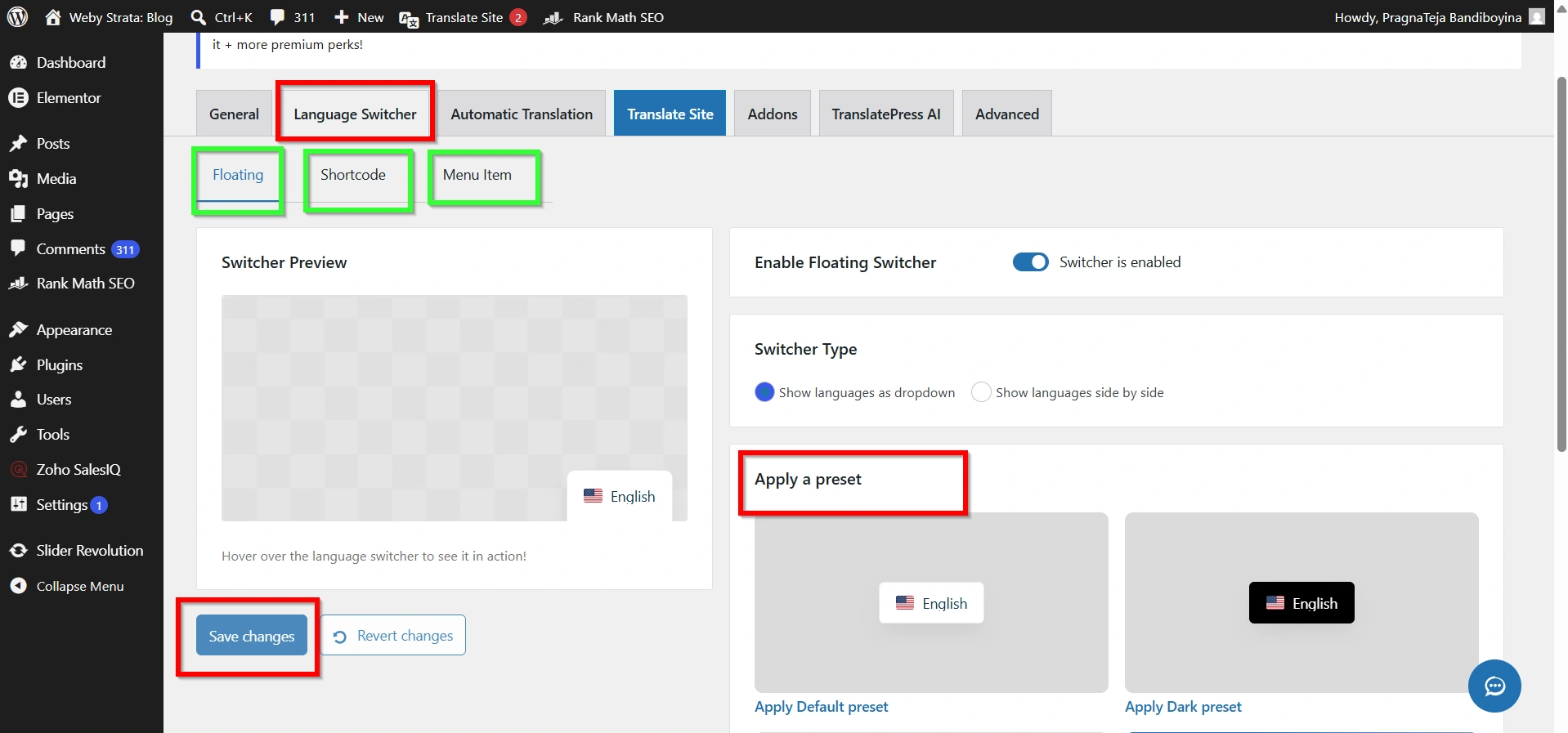This screenshot has width=1568, height=733.
Task: Select the Menu Item sub-tab
Action: pyautogui.click(x=477, y=175)
